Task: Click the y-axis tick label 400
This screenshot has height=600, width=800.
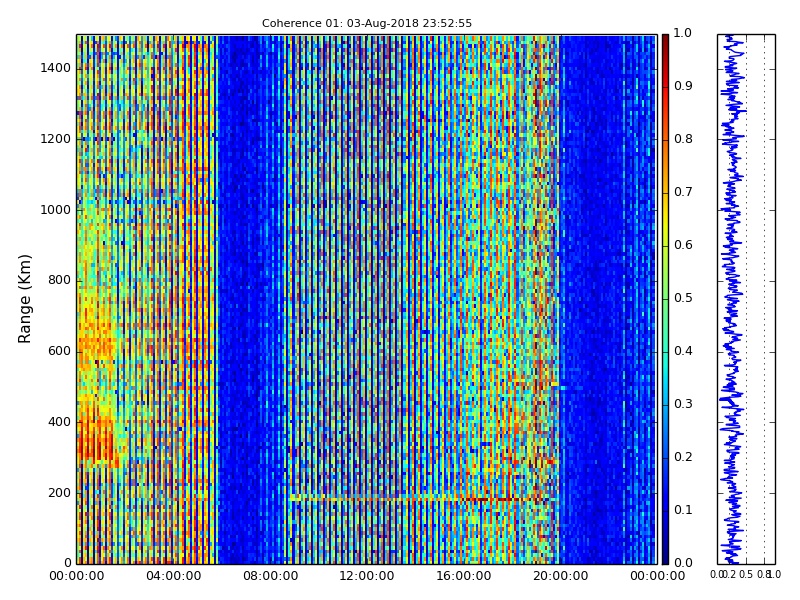Action: tap(59, 422)
